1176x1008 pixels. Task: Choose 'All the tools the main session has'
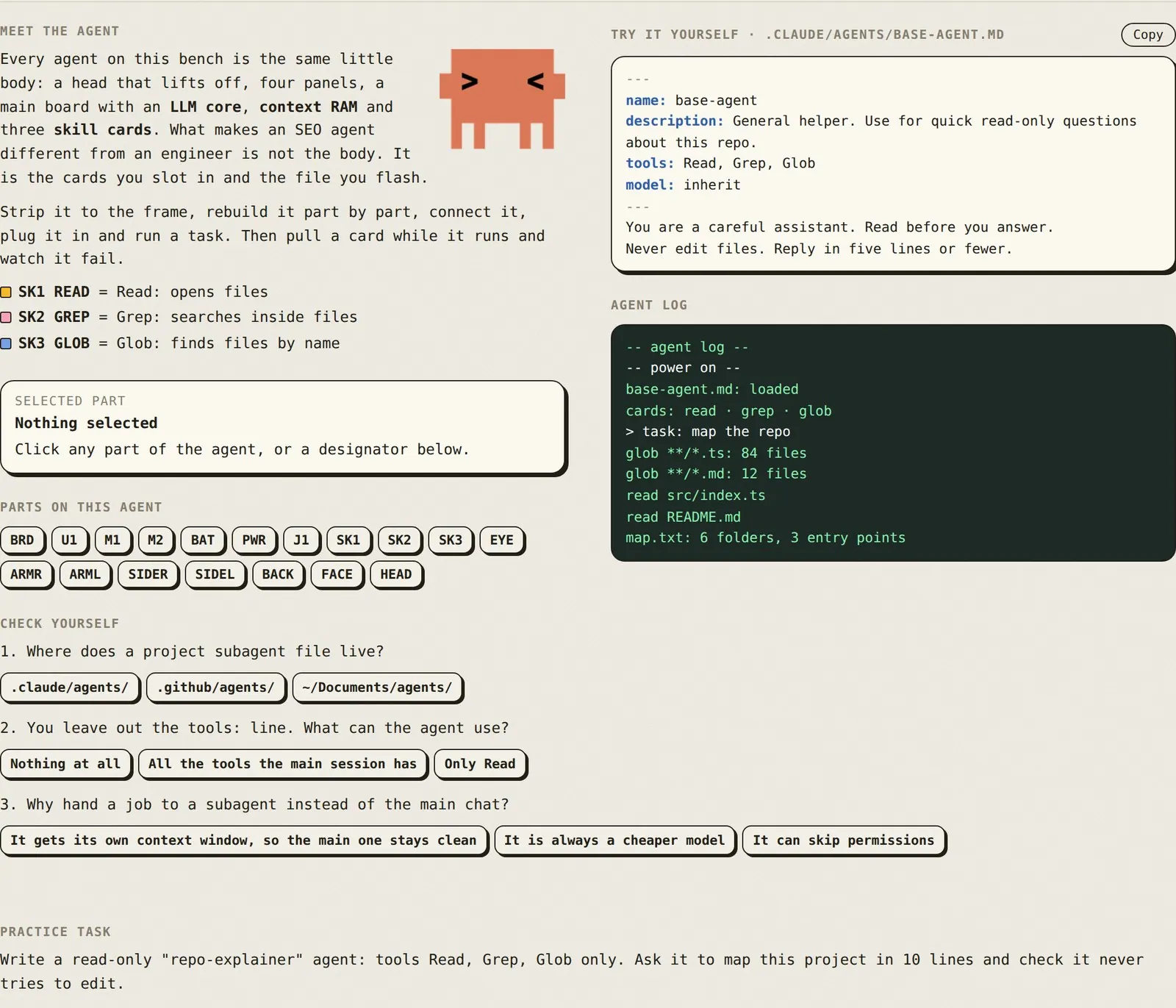282,764
